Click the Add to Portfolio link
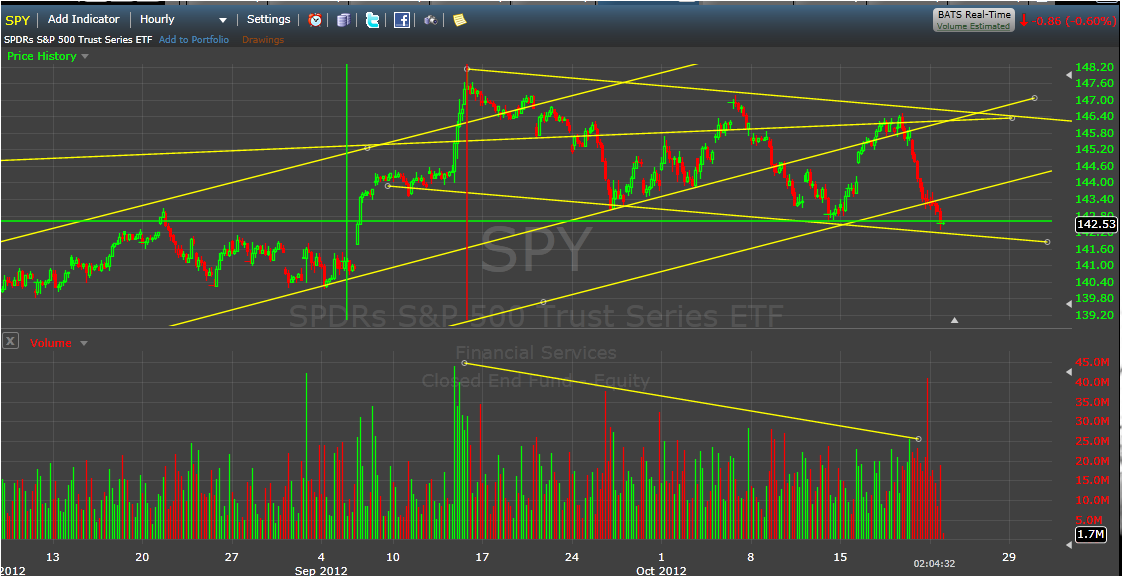 pyautogui.click(x=194, y=40)
